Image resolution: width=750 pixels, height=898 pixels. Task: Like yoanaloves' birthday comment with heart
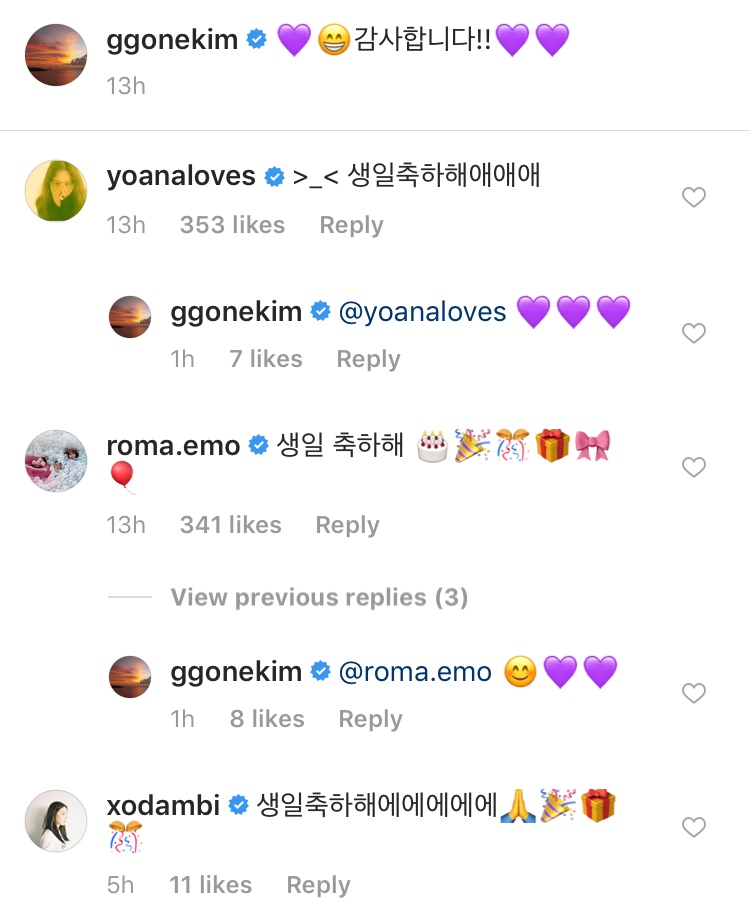point(694,198)
